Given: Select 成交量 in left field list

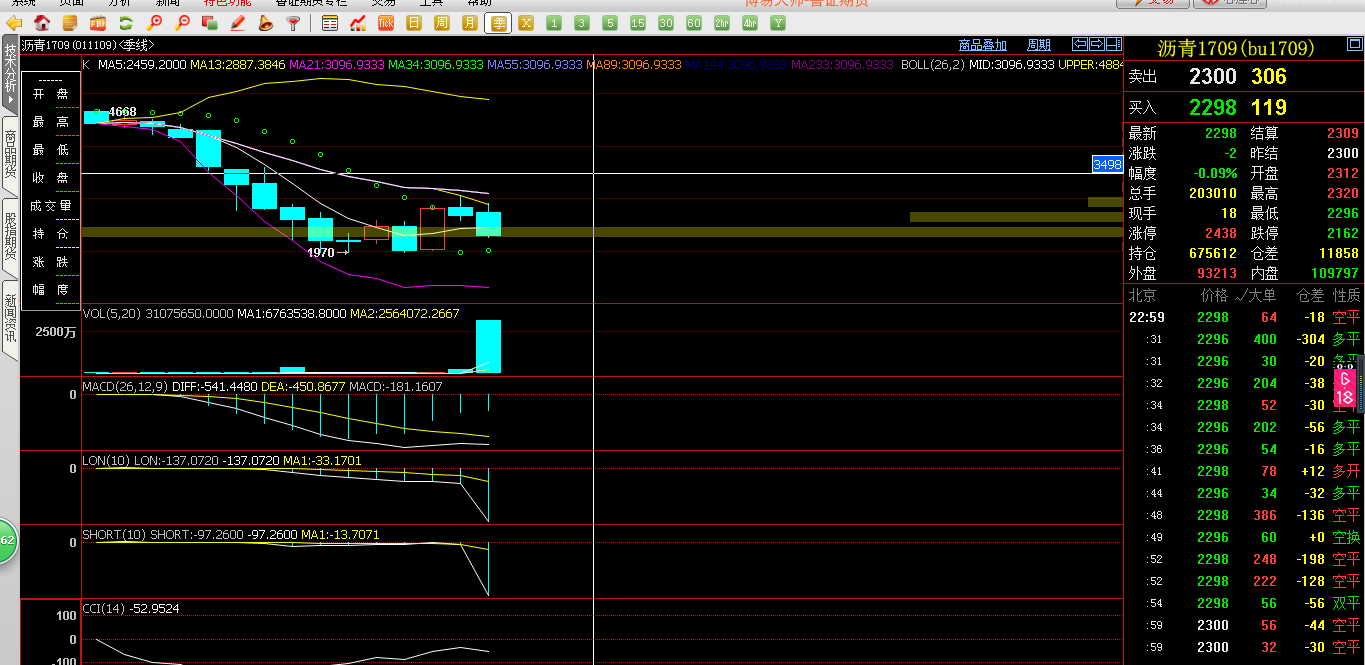Looking at the screenshot, I should coord(50,206).
